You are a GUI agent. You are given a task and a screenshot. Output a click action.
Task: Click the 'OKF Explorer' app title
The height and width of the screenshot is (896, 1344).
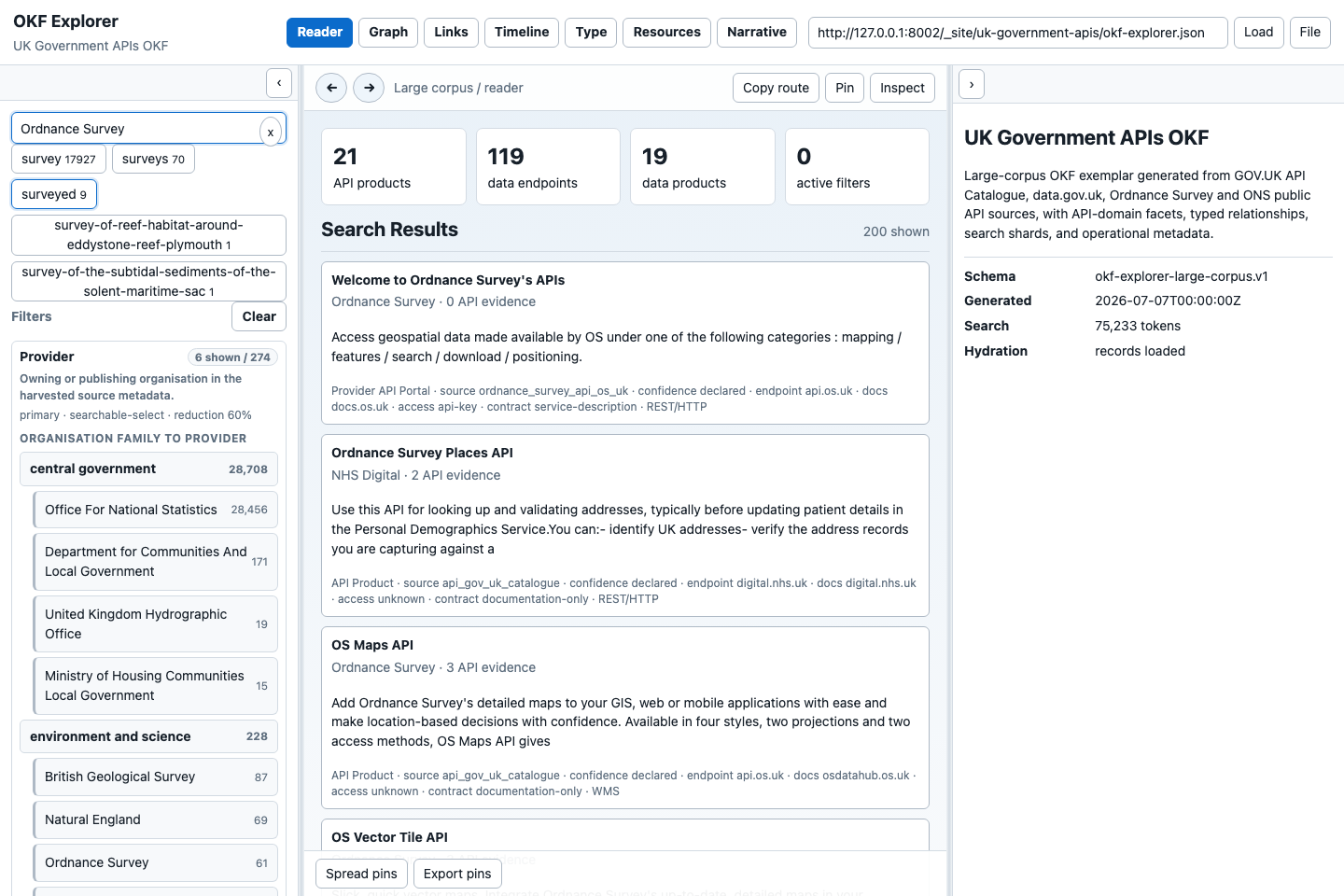click(65, 21)
